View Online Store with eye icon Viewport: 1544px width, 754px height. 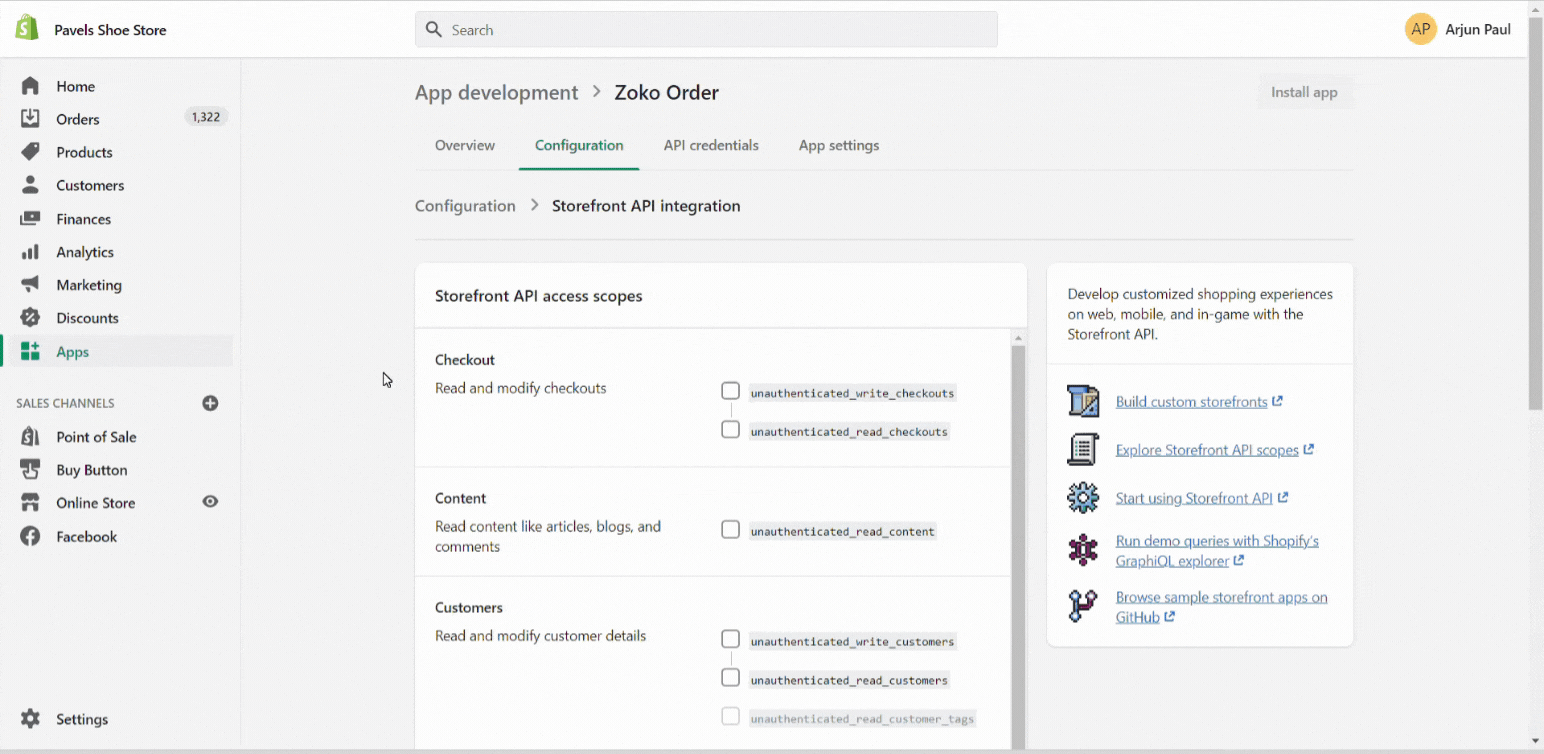210,502
